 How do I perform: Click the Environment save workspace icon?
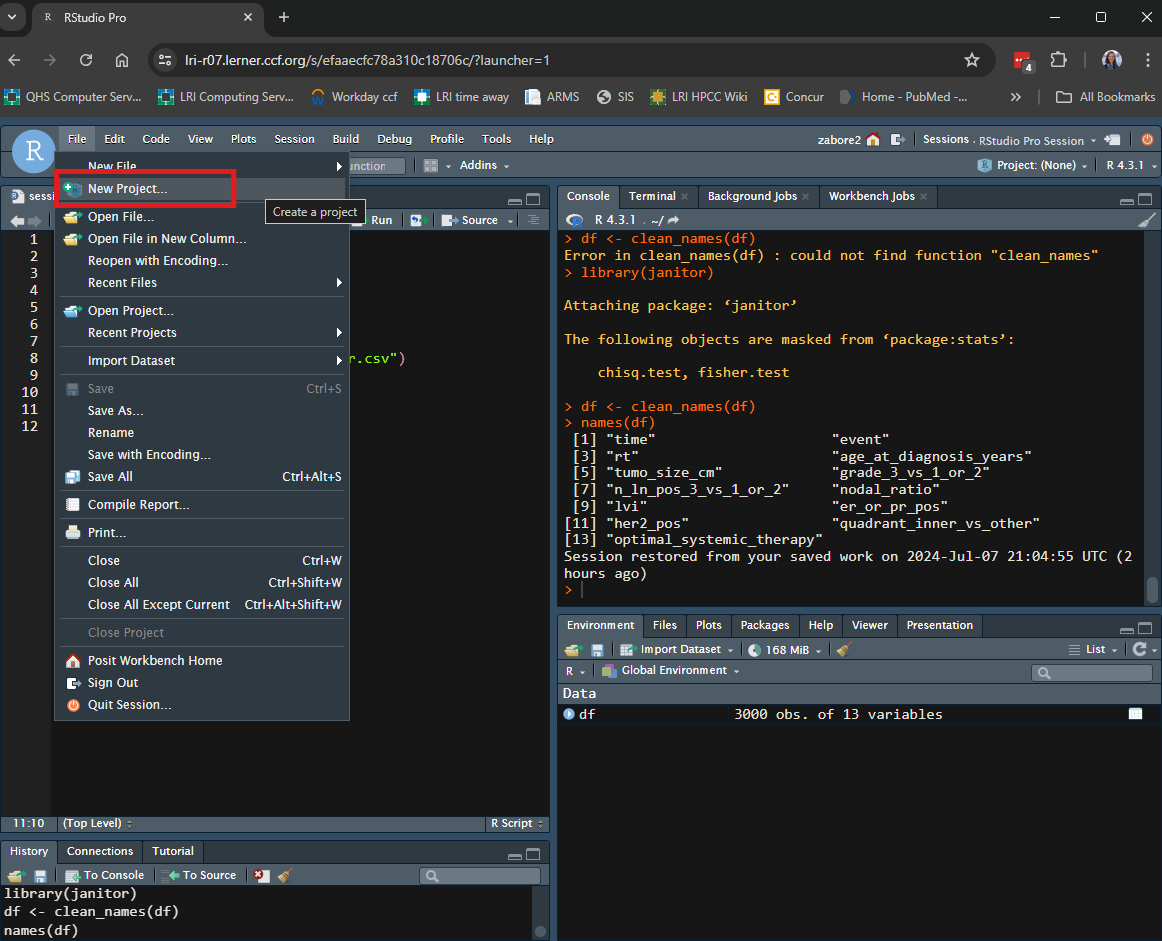597,650
